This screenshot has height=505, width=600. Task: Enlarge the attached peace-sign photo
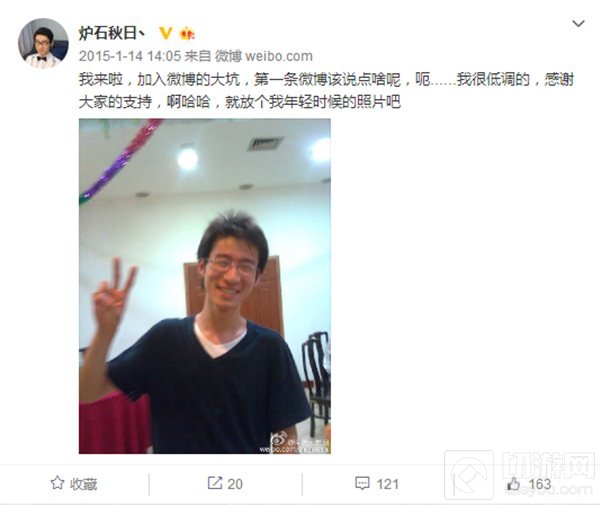pos(205,286)
